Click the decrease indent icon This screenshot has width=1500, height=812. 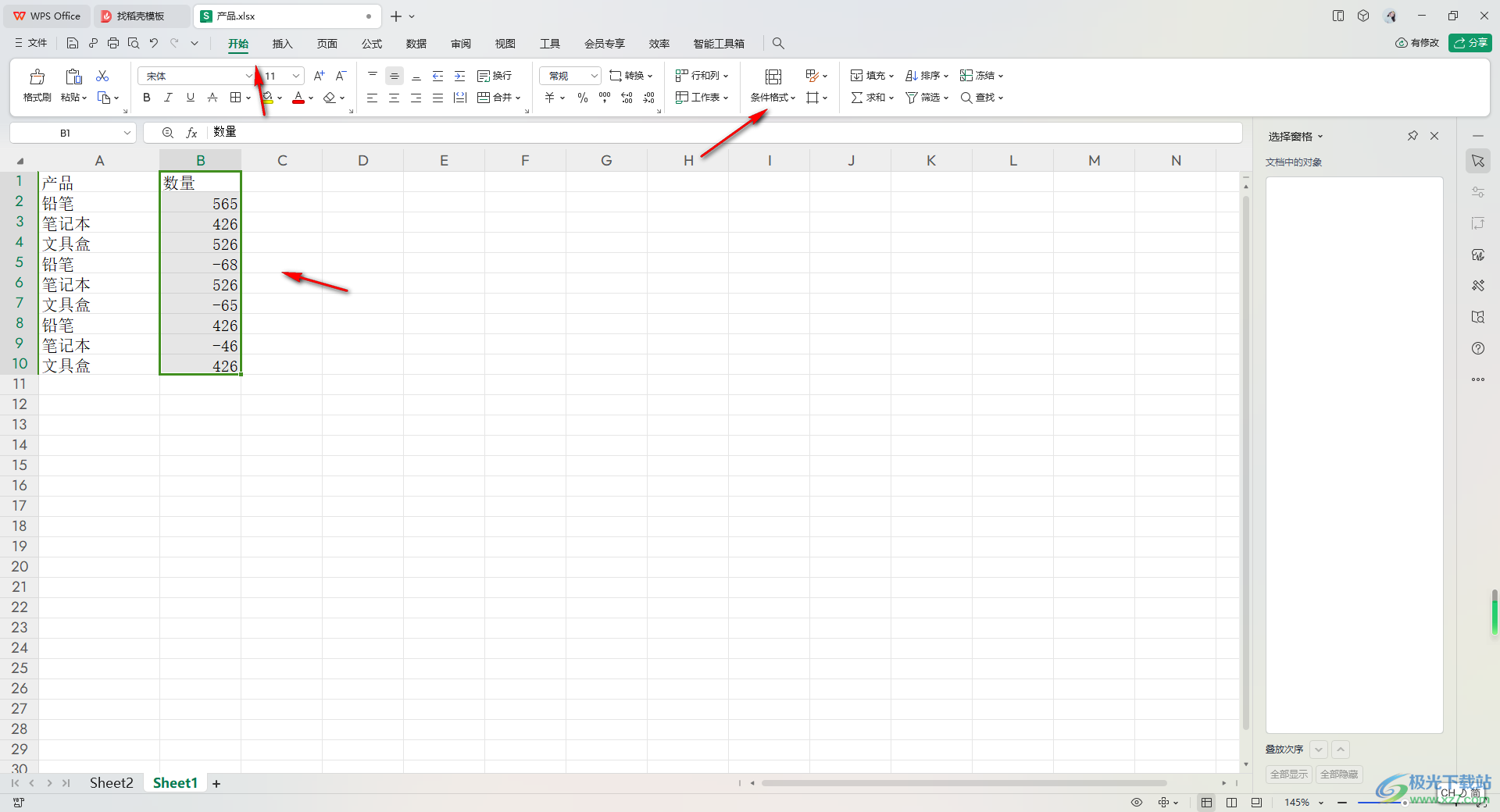[x=438, y=76]
